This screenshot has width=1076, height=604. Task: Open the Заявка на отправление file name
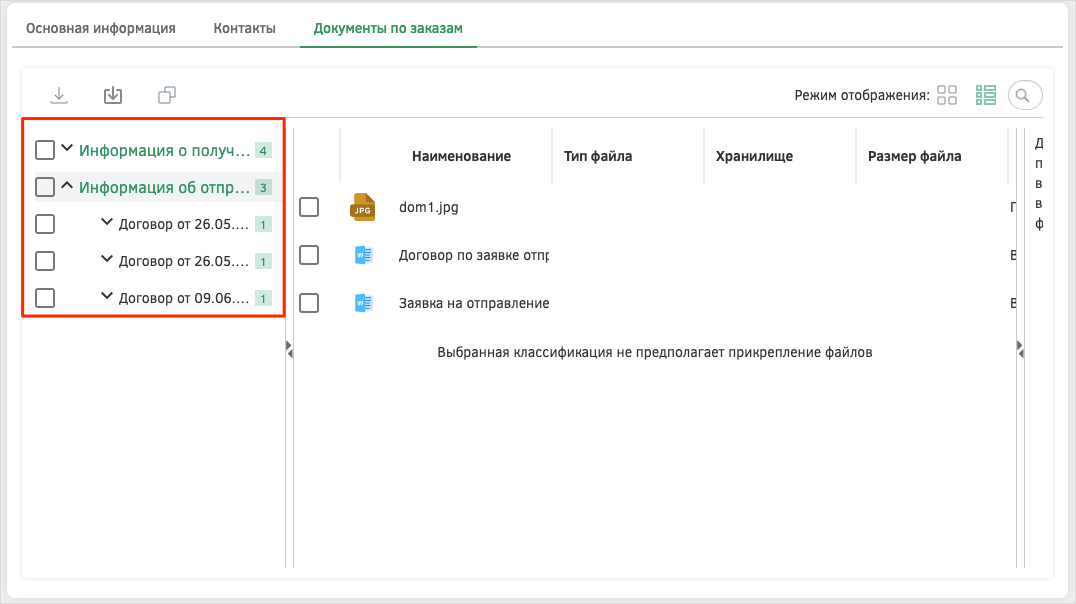[474, 303]
